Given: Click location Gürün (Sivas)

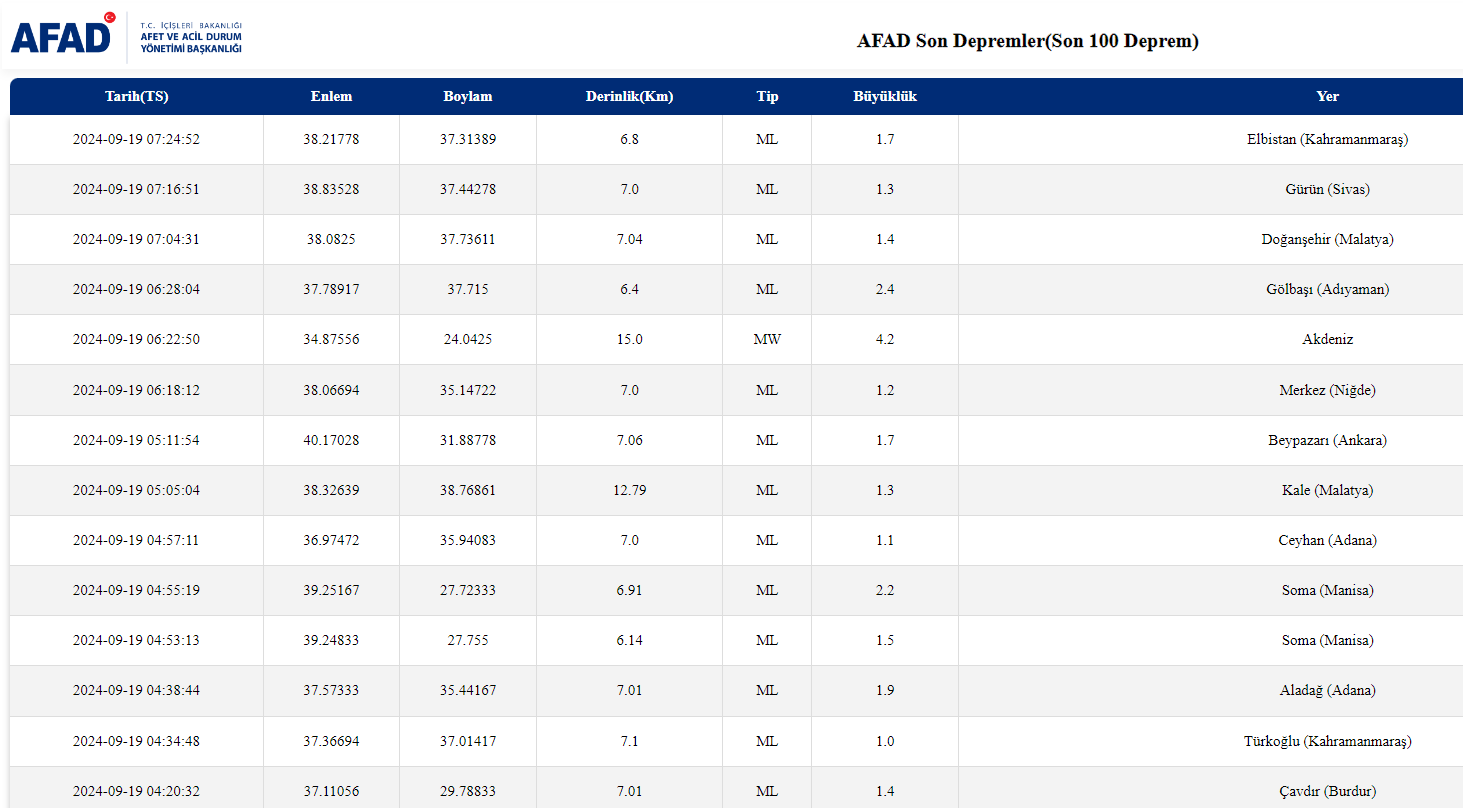Looking at the screenshot, I should click(1327, 190).
